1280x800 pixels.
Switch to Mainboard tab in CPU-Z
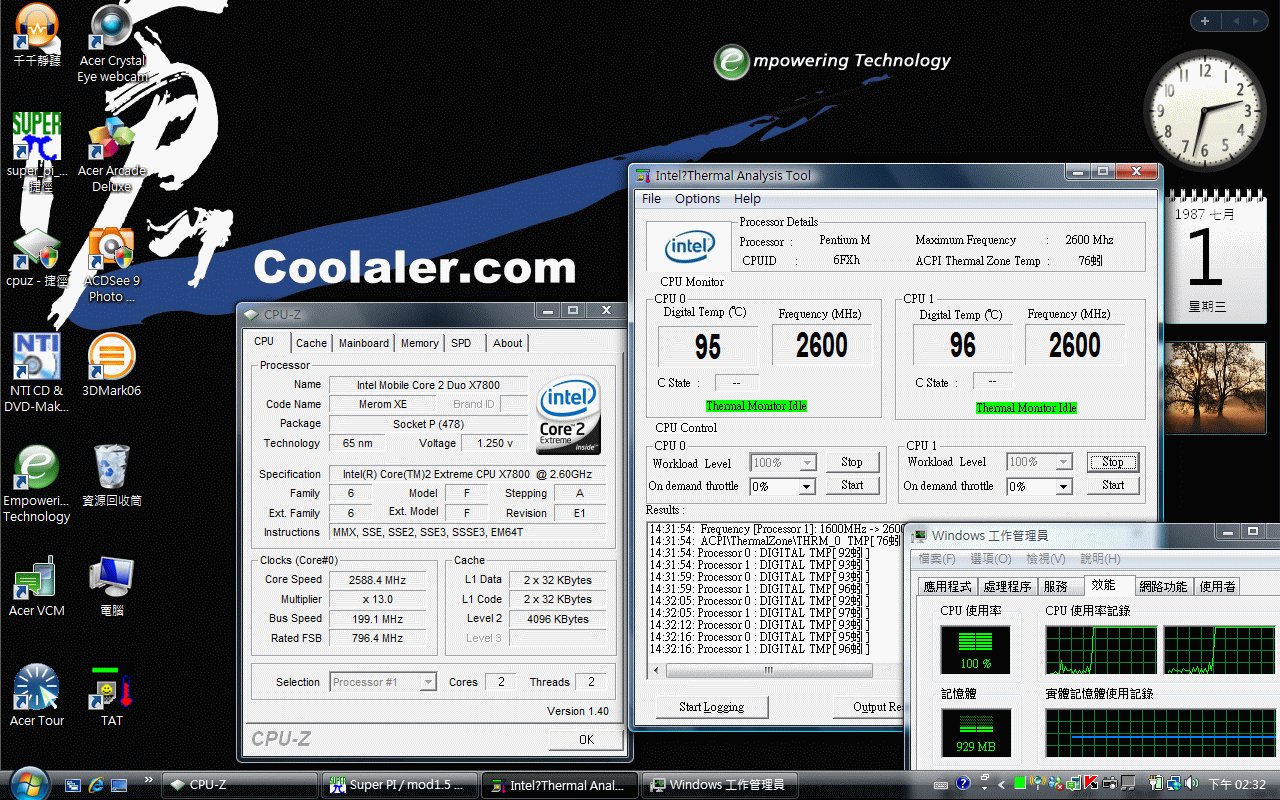pyautogui.click(x=363, y=343)
